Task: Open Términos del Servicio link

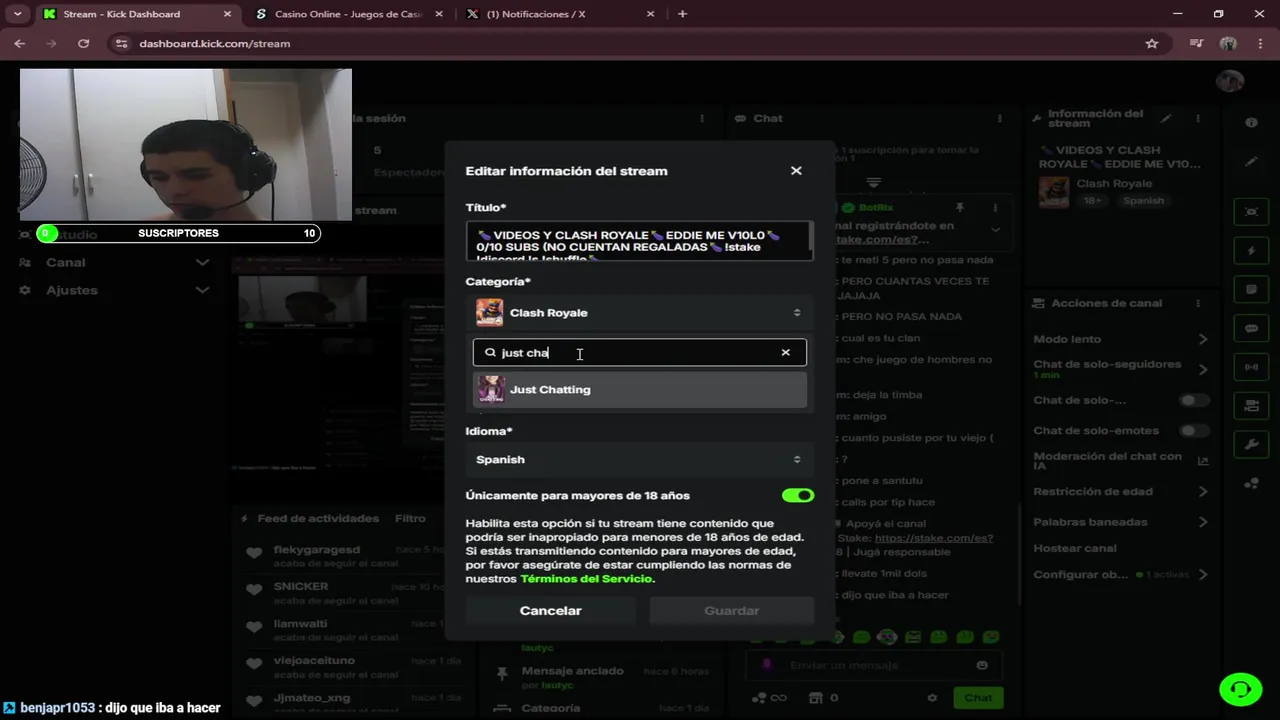Action: (586, 579)
